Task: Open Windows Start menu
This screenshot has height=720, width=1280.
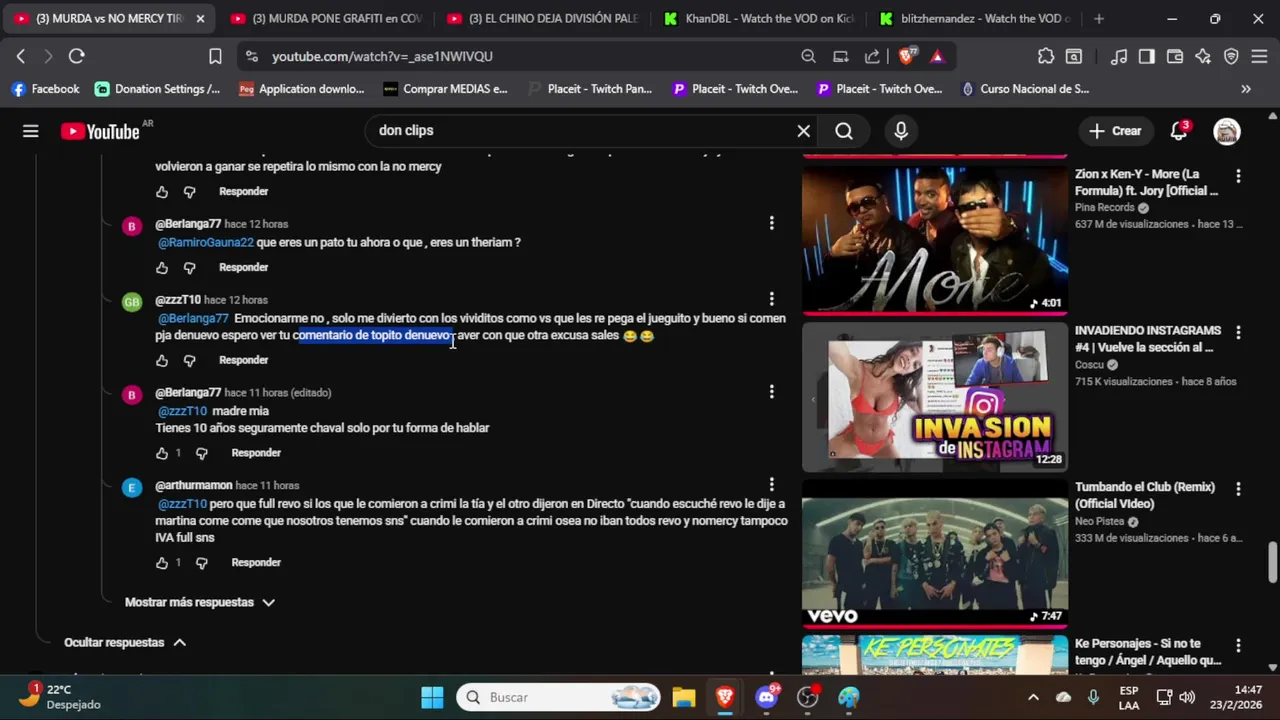Action: pyautogui.click(x=432, y=697)
